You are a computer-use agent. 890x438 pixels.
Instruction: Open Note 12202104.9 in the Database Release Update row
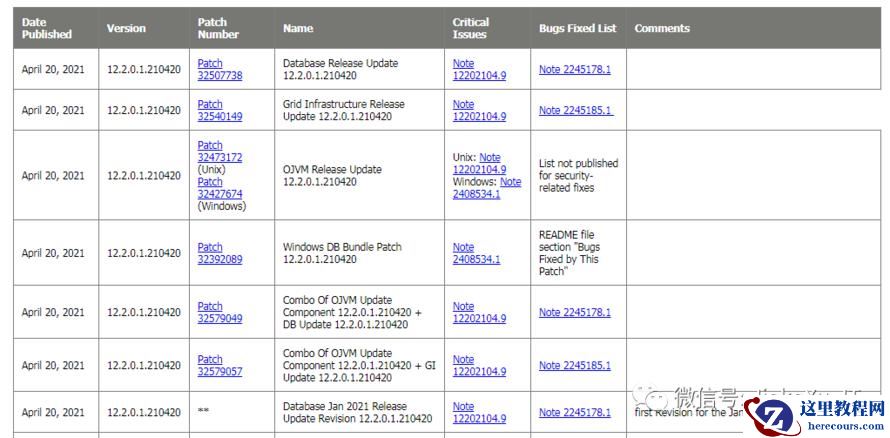click(479, 69)
